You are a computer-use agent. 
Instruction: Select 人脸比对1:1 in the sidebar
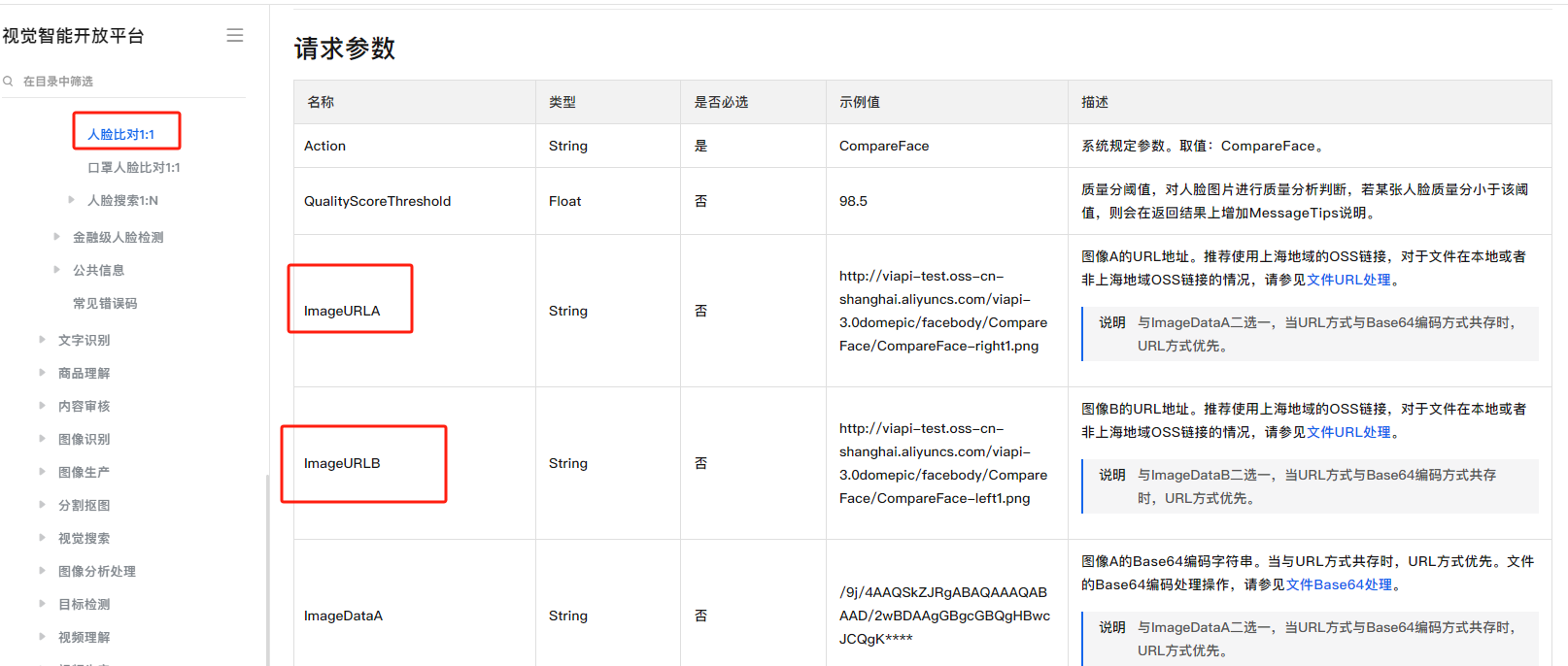tap(121, 134)
